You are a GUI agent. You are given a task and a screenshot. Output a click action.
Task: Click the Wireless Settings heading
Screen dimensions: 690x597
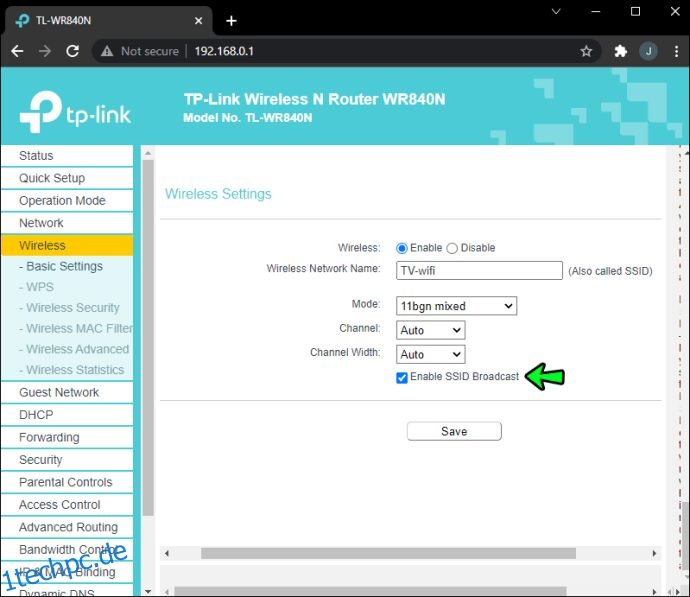(x=218, y=194)
